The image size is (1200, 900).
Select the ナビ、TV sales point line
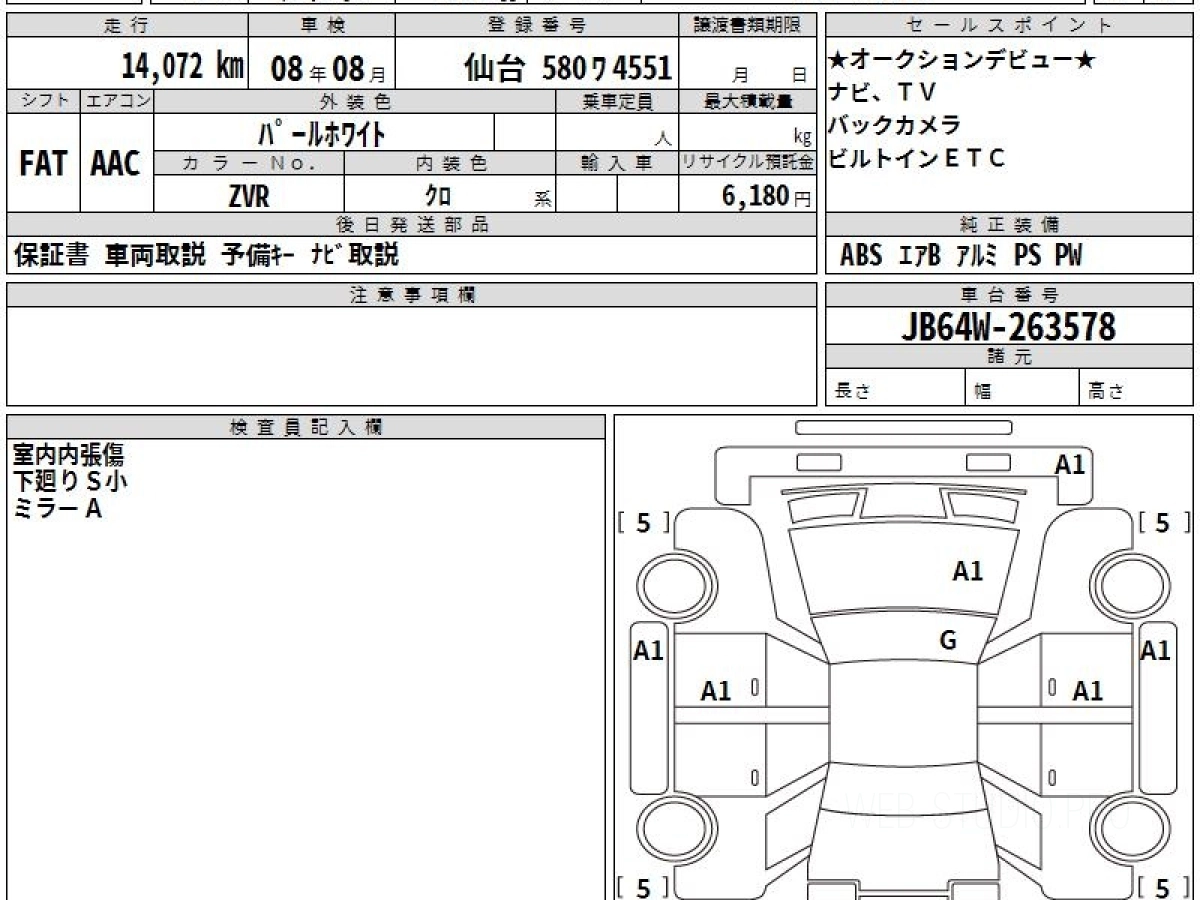click(882, 92)
